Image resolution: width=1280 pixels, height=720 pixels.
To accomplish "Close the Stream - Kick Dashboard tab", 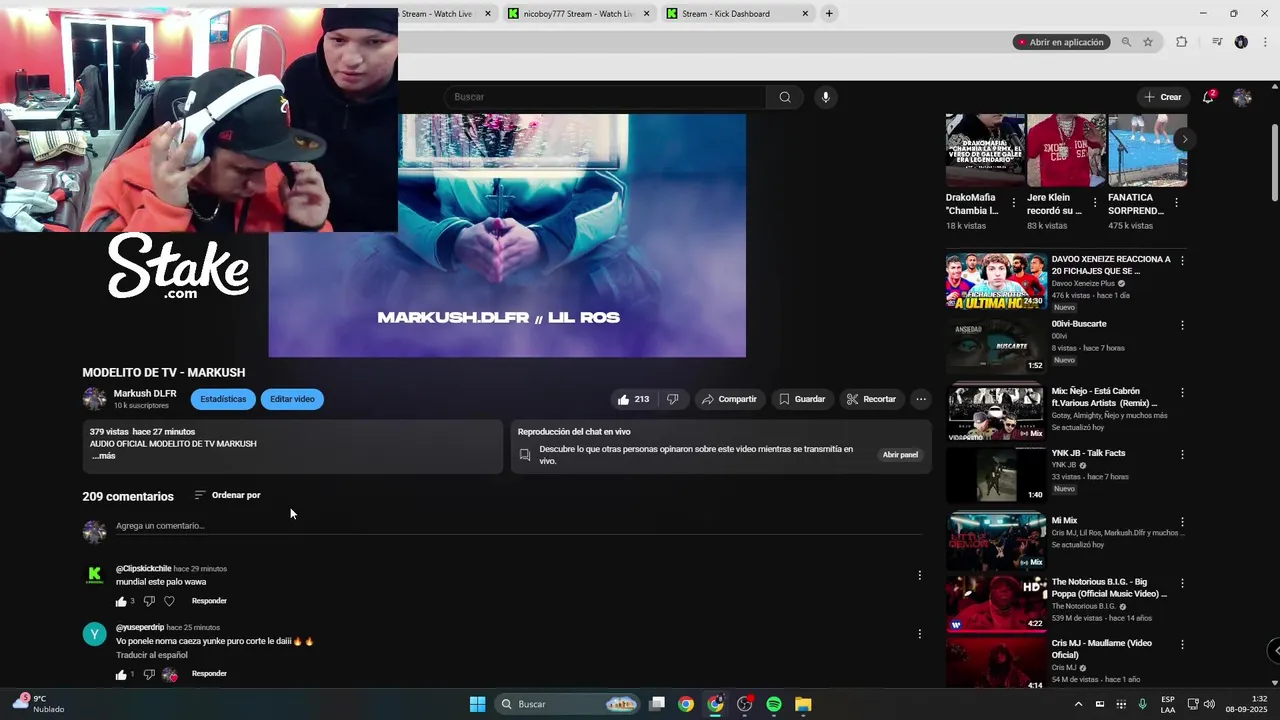I will [x=805, y=14].
